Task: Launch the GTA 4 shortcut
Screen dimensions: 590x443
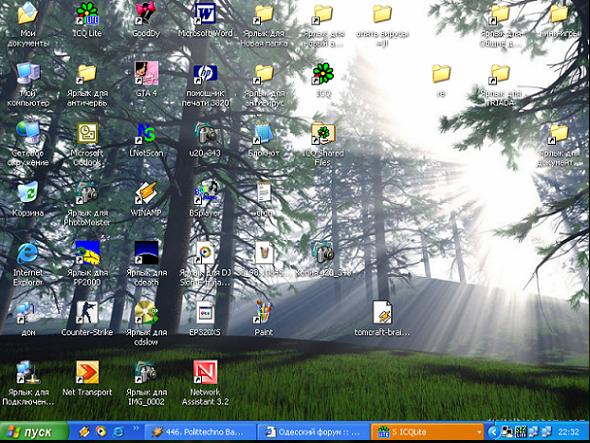Action: coord(146,73)
